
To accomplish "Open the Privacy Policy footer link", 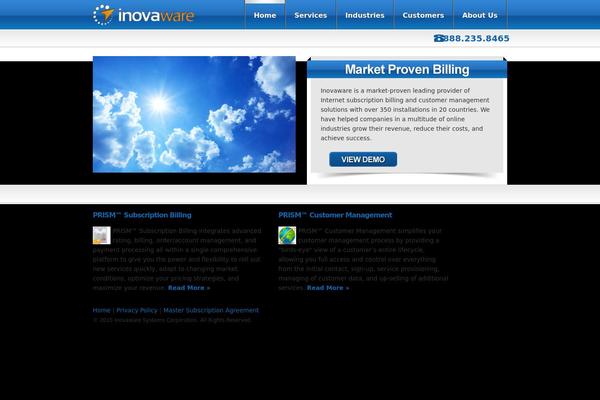I will point(137,310).
